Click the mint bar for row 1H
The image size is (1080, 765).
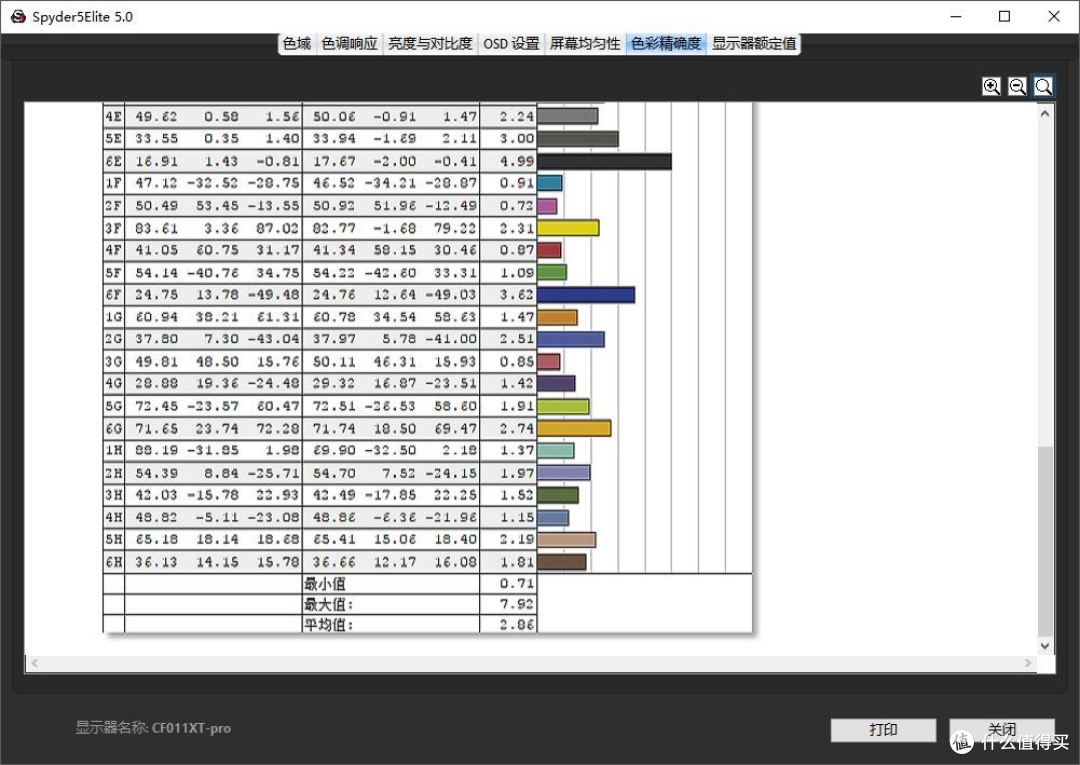[556, 451]
